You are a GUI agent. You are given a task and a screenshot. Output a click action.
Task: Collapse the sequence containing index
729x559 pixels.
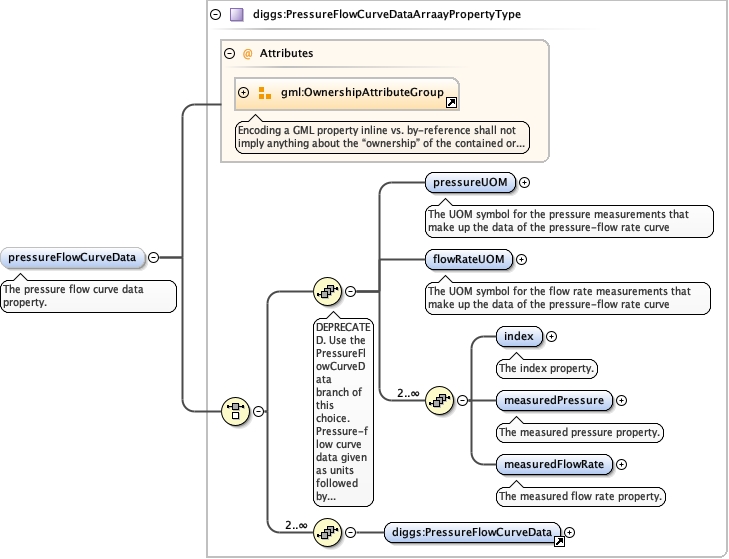(462, 400)
